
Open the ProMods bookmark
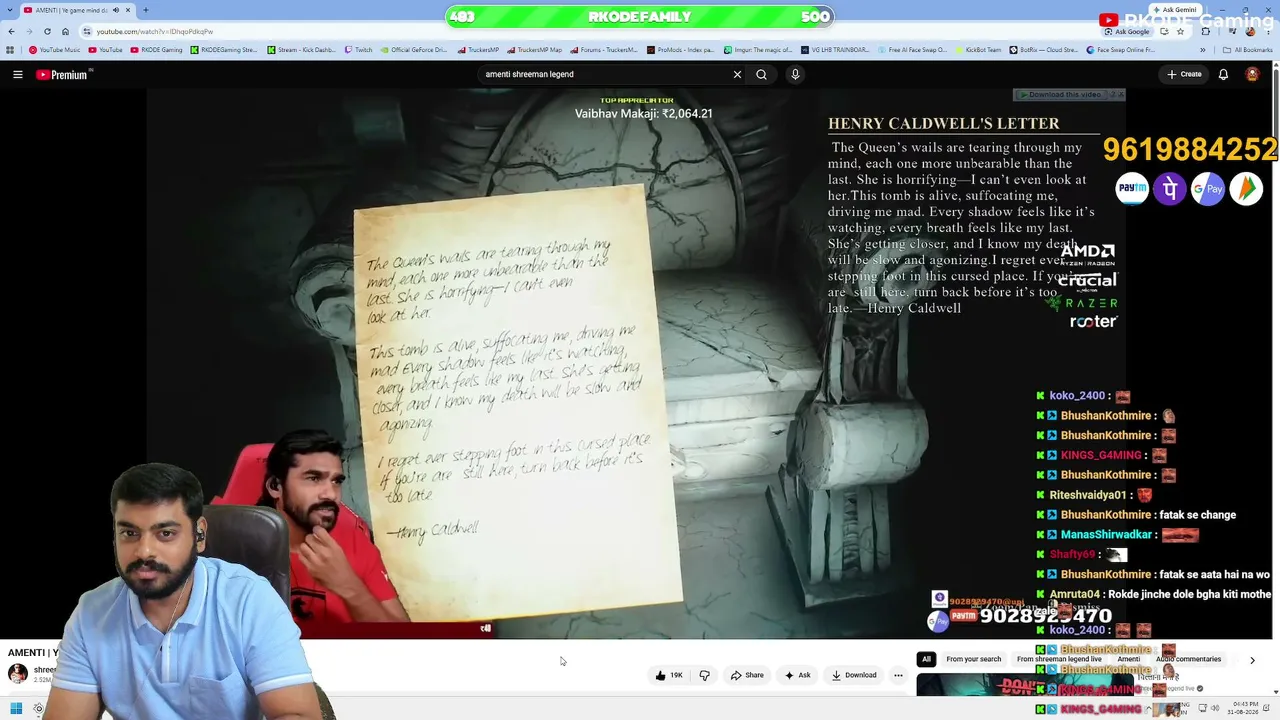pos(680,50)
